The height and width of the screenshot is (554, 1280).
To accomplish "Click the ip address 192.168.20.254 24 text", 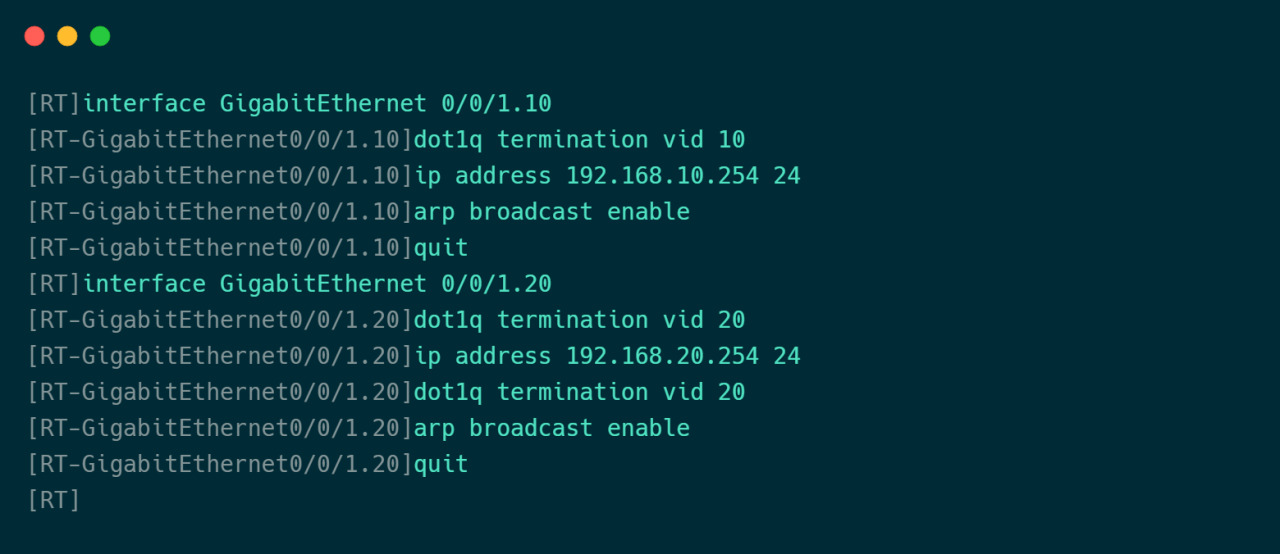I will pyautogui.click(x=607, y=356).
